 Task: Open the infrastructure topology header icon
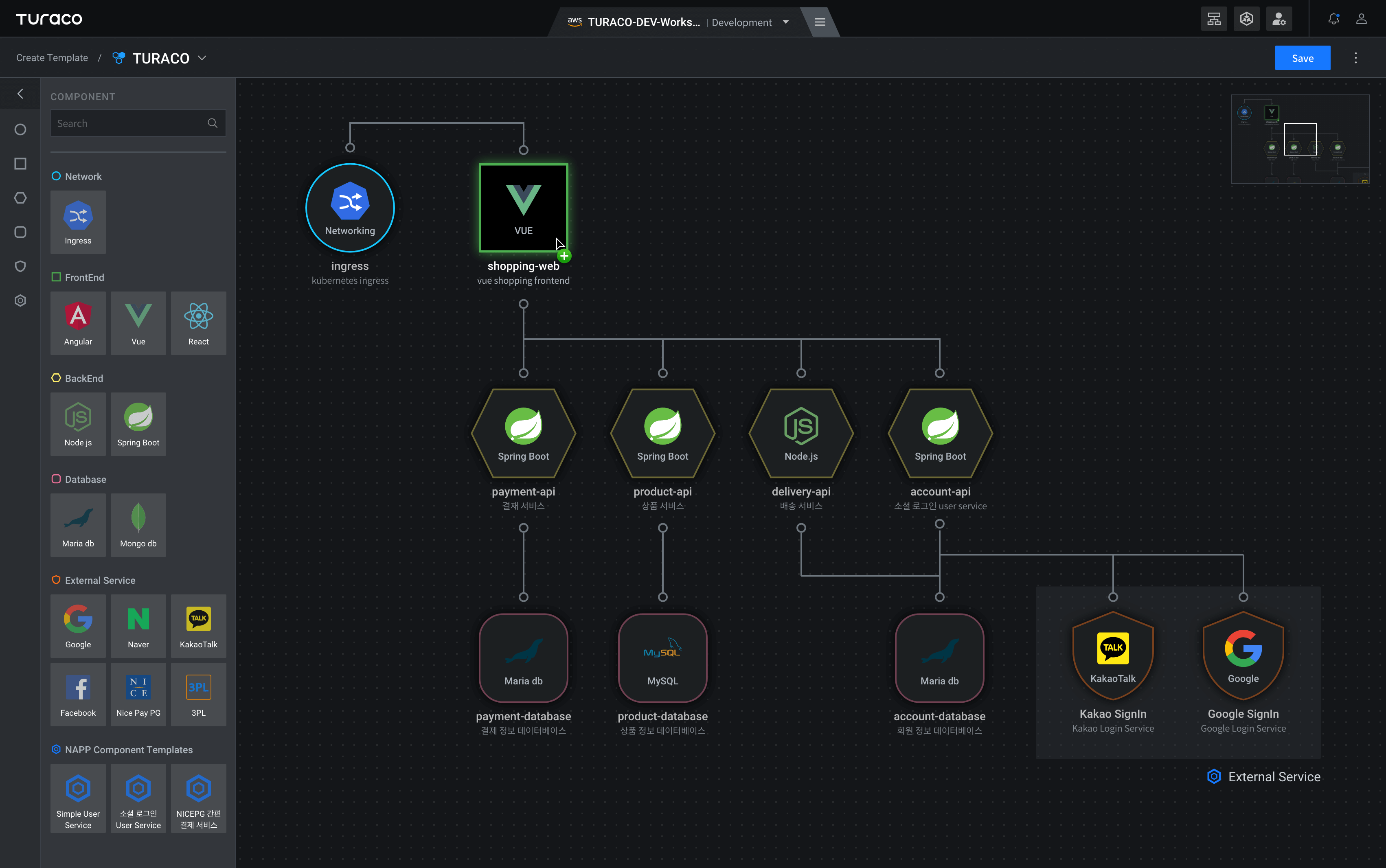point(1214,19)
